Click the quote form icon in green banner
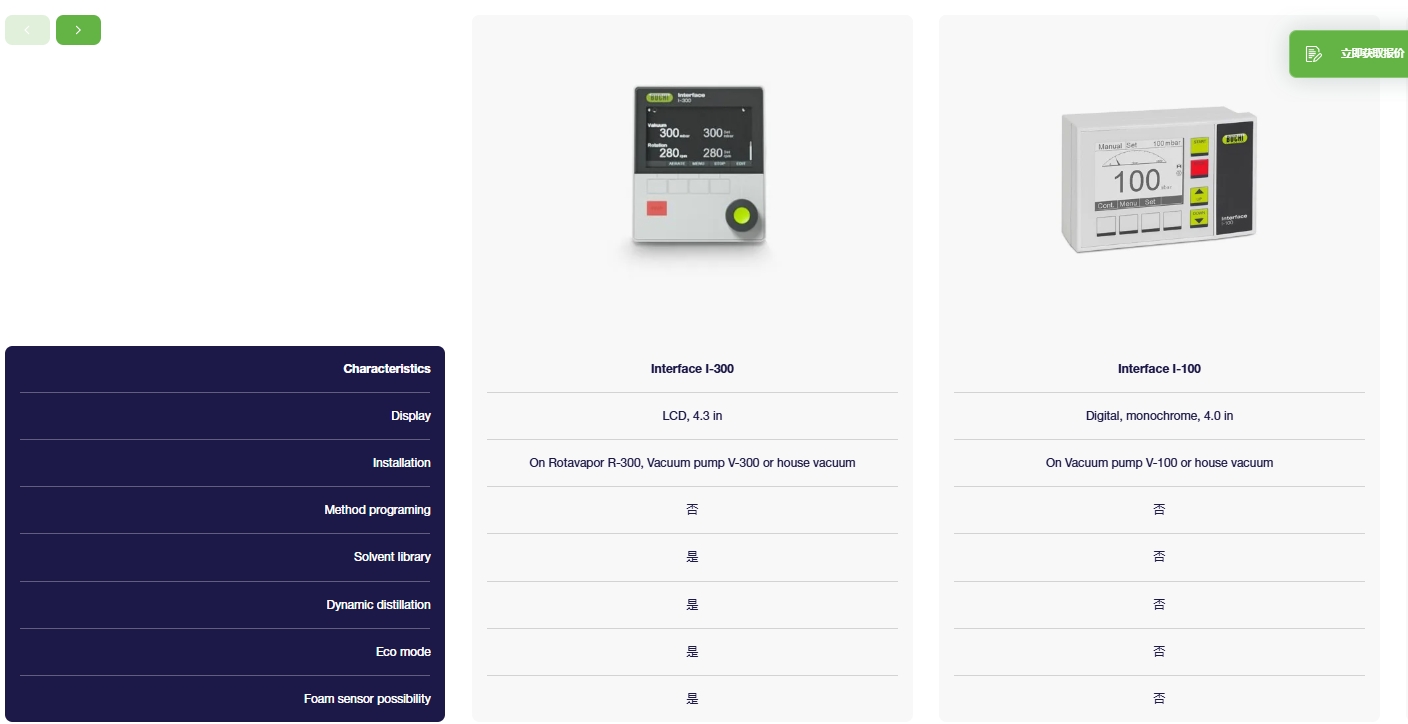 [1314, 54]
